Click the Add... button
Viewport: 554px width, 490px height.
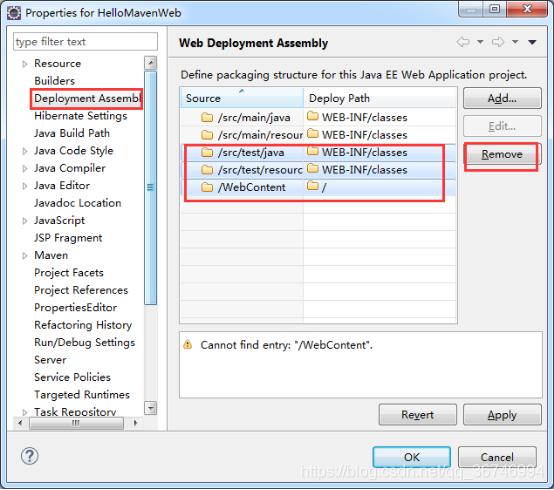point(502,98)
